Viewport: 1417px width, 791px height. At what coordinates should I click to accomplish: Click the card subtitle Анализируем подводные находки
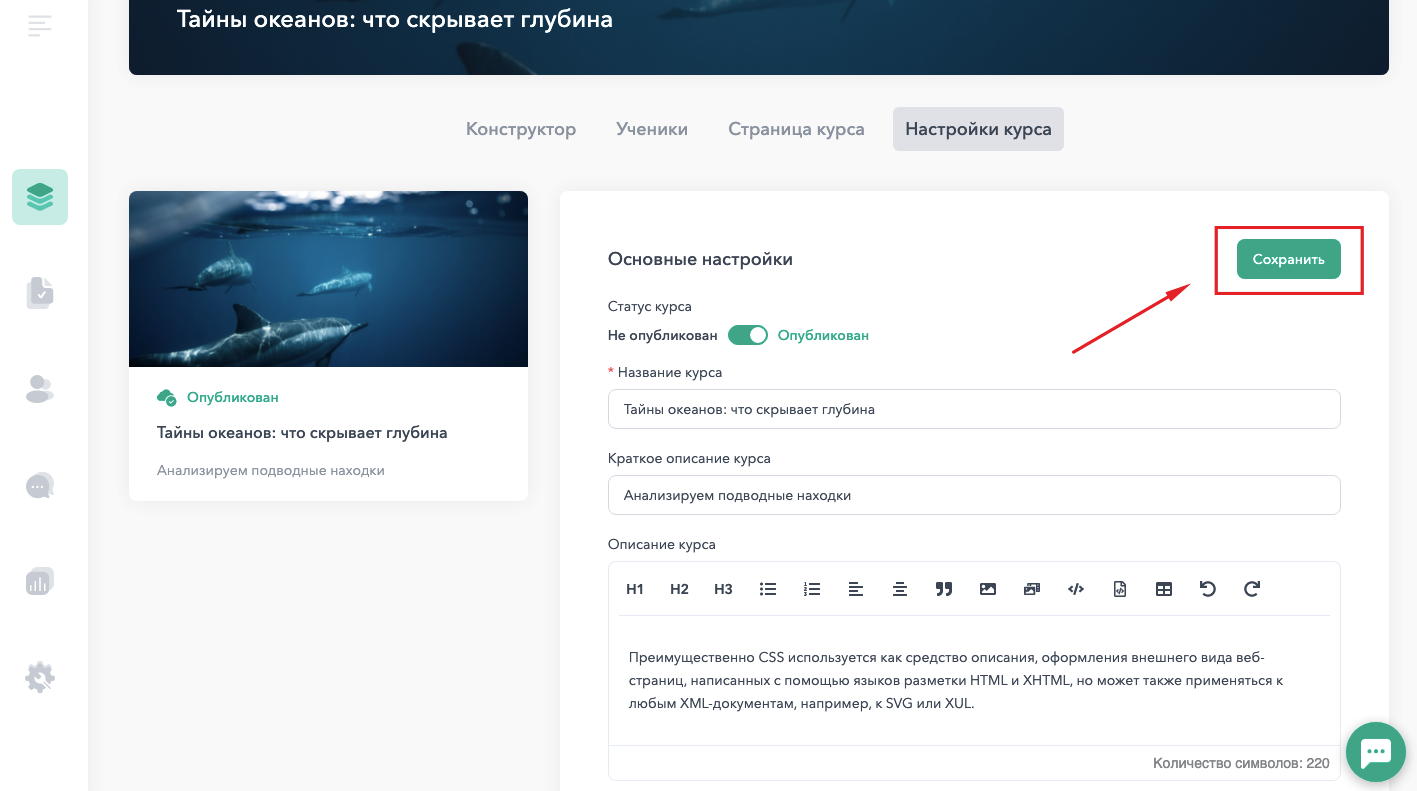click(271, 470)
